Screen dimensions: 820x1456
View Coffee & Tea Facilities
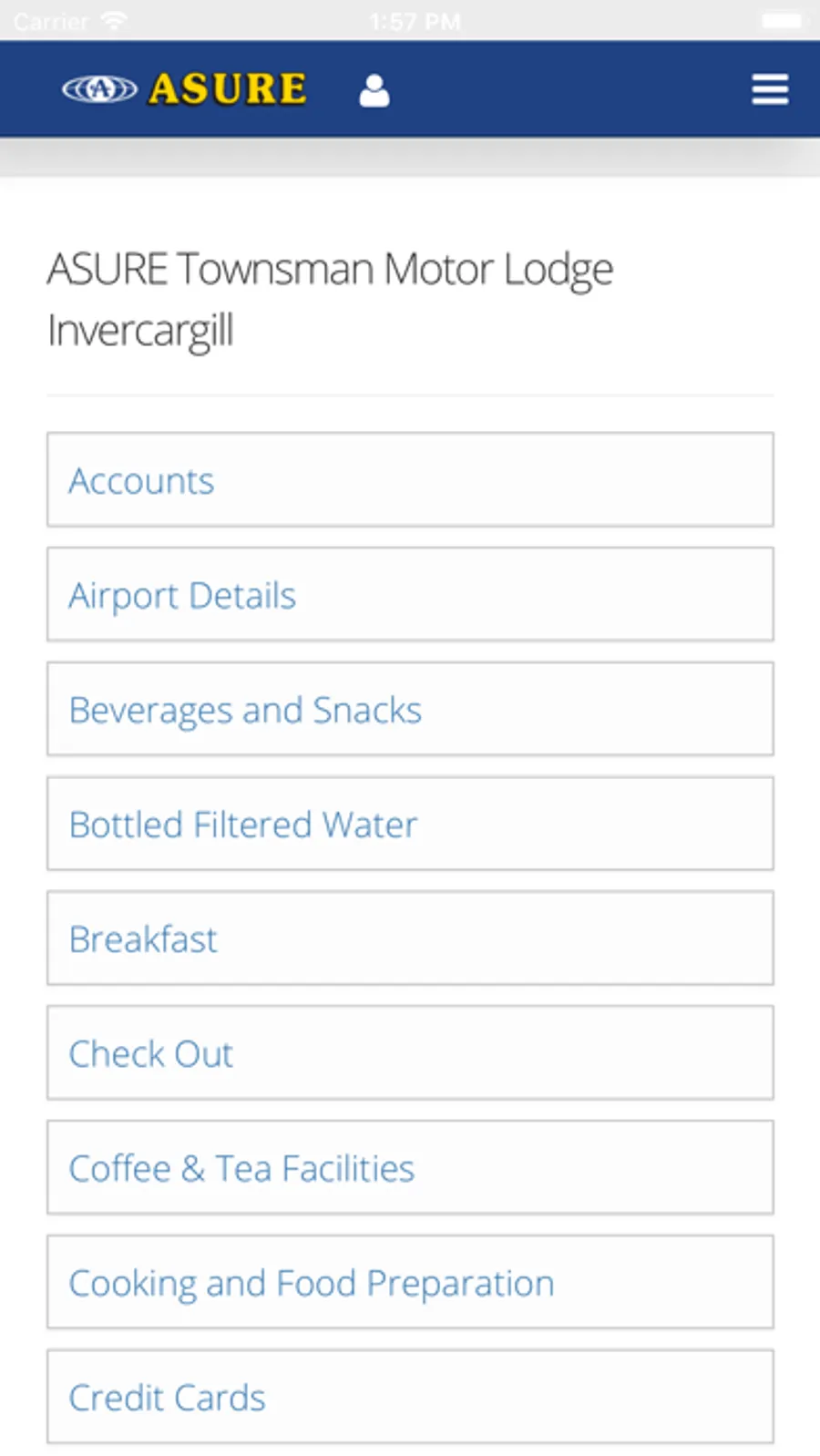(x=410, y=1168)
